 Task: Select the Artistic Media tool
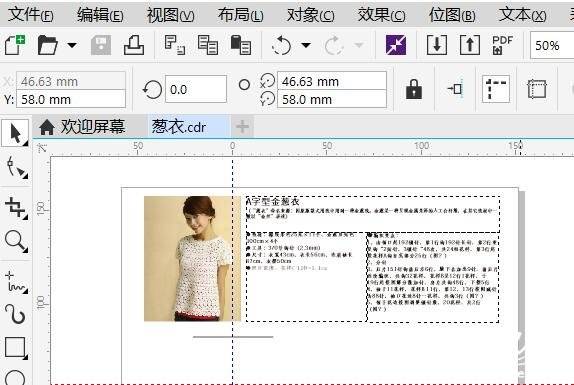click(x=16, y=314)
